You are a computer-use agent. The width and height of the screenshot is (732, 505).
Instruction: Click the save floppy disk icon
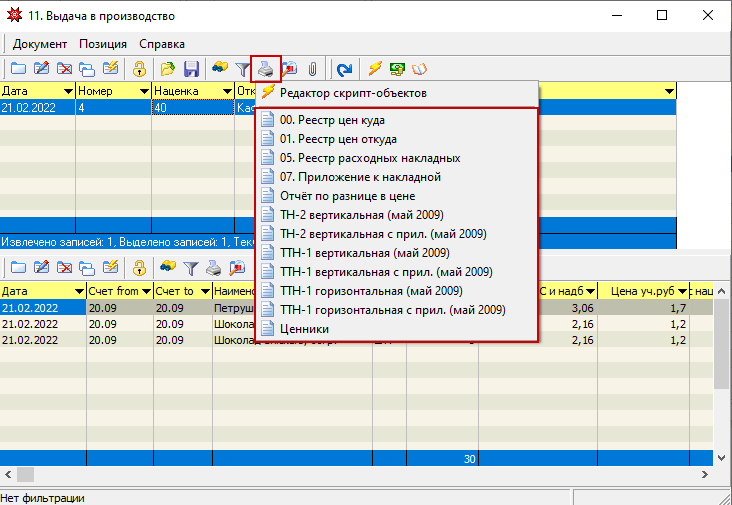click(190, 69)
